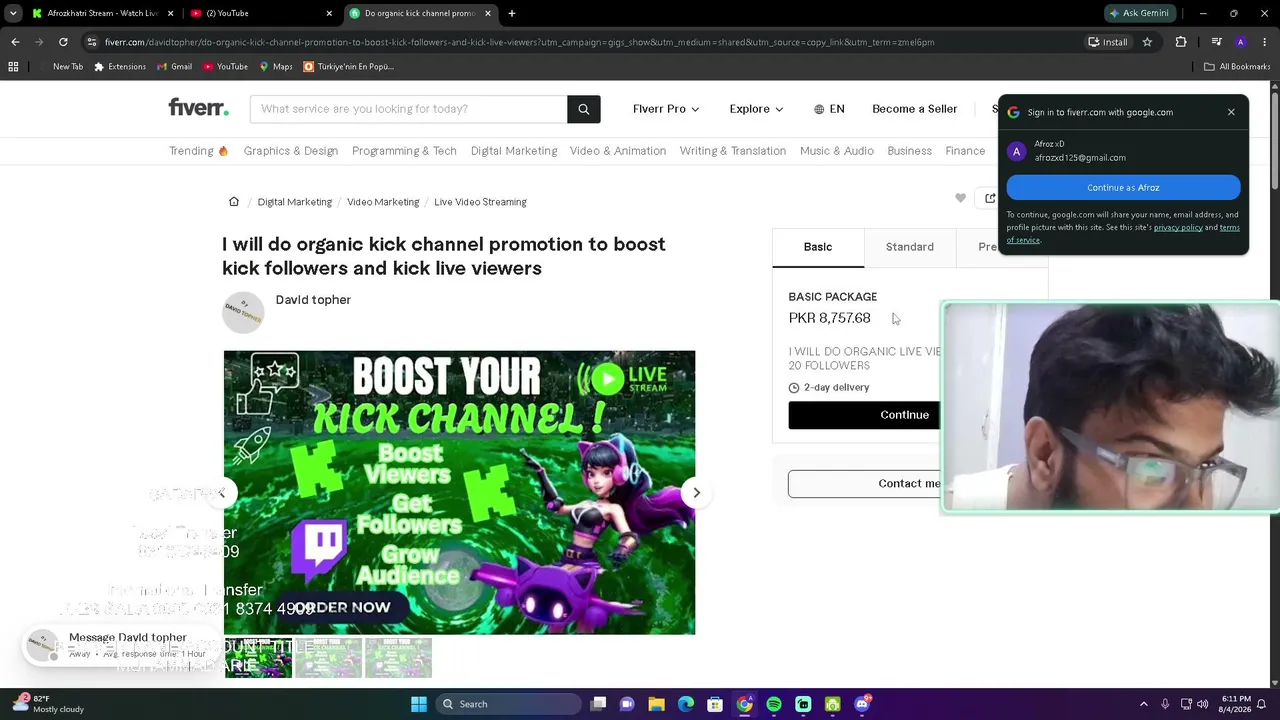Viewport: 1280px width, 720px height.
Task: Open Digital Marketing category menu
Action: point(514,151)
